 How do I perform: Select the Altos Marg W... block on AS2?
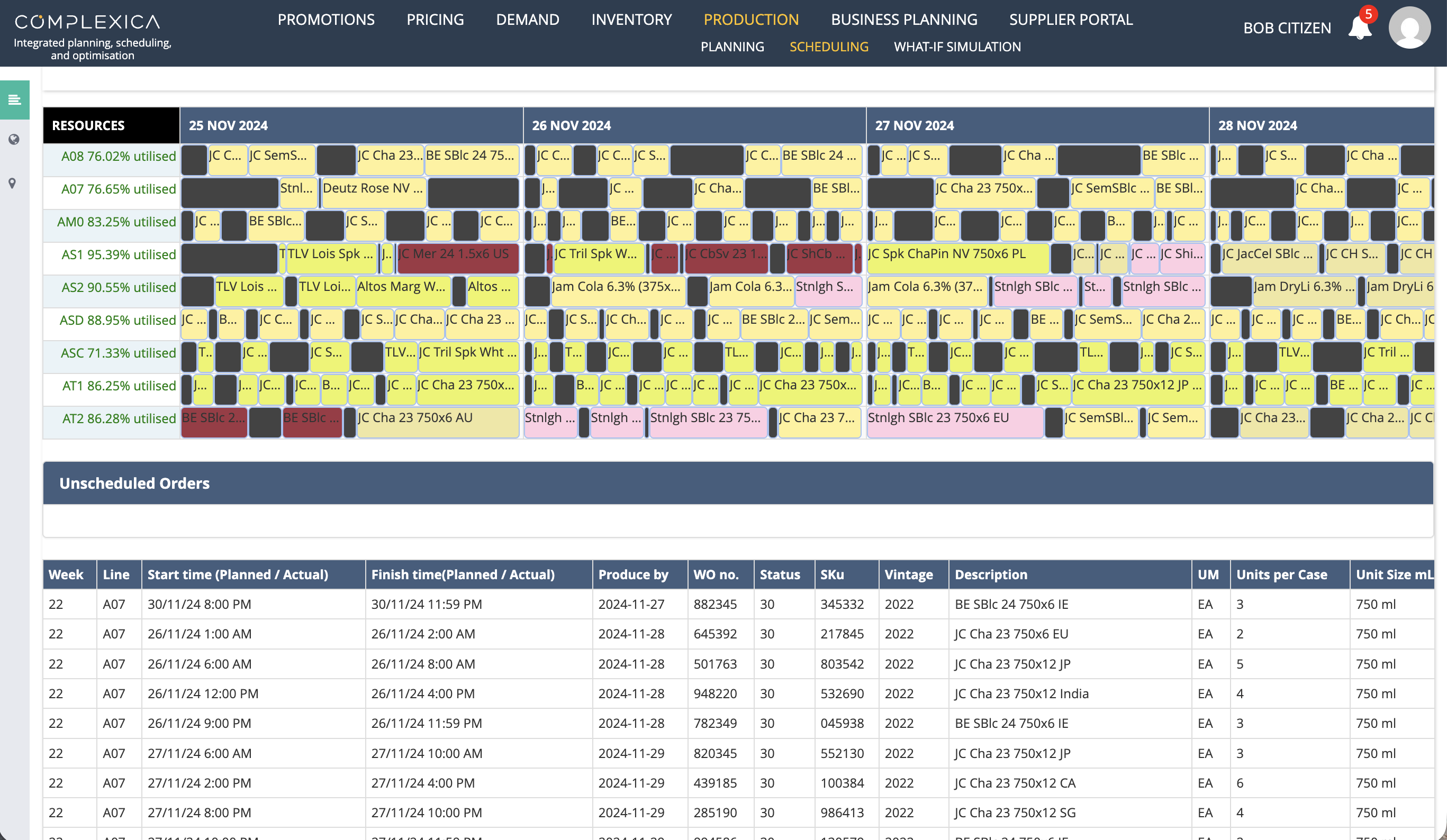(403, 291)
